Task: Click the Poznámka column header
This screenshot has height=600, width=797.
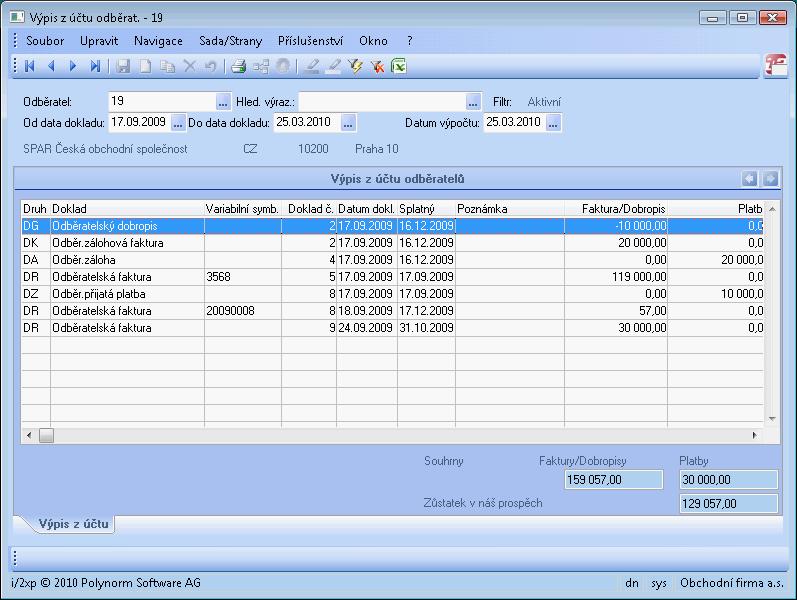Action: coord(509,208)
